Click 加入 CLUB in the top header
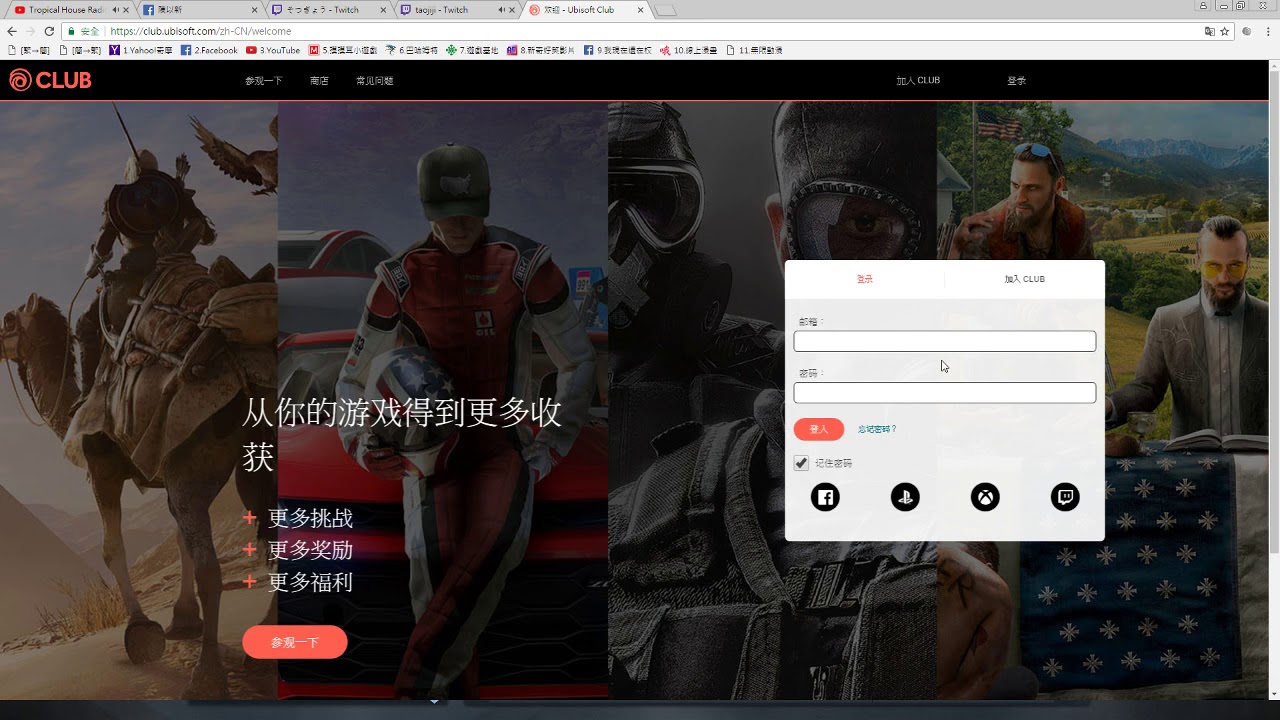 [918, 80]
